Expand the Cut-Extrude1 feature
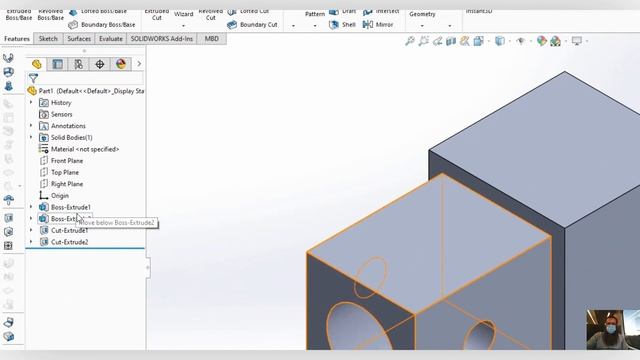 [x=31, y=230]
